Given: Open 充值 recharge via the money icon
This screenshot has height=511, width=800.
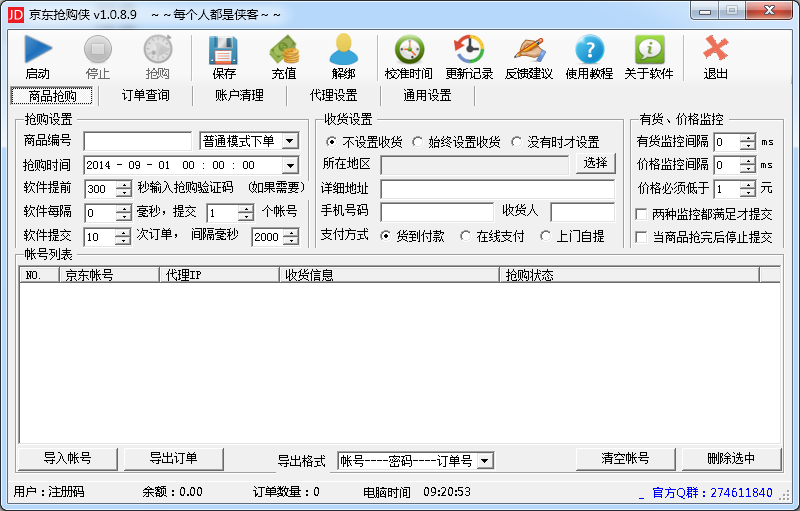Looking at the screenshot, I should pos(284,49).
